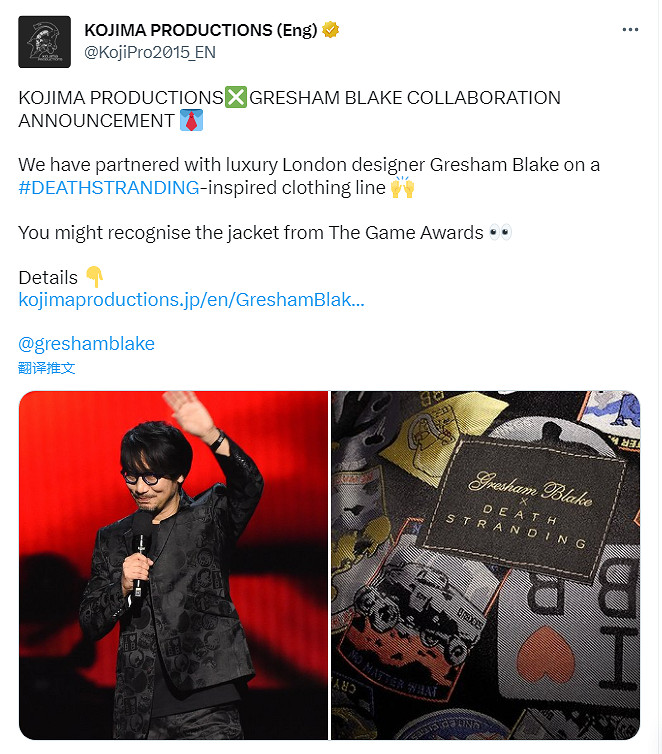Click the 翻译推文 translate tweet link
The height and width of the screenshot is (754, 662).
47,368
